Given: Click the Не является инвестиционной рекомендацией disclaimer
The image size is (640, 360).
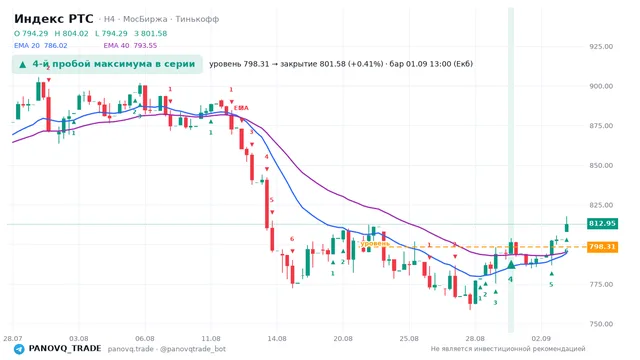Looking at the screenshot, I should (x=508, y=349).
